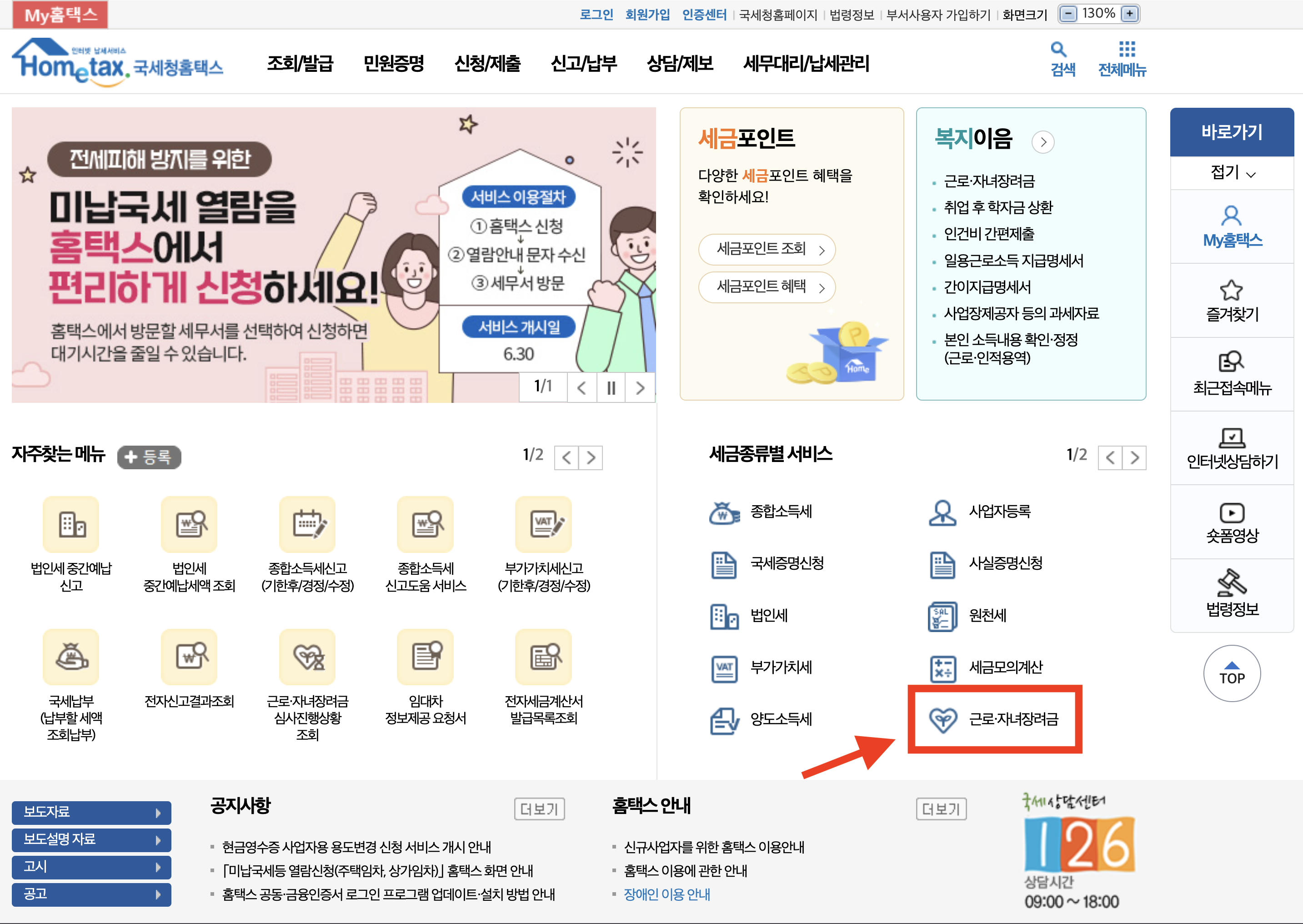The image size is (1303, 924).
Task: Open the 신고/납부 menu
Action: click(x=583, y=63)
